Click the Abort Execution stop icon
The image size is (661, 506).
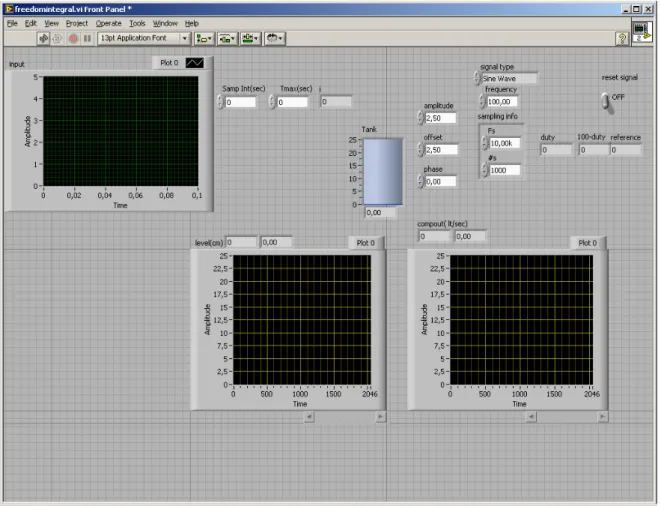click(x=73, y=38)
